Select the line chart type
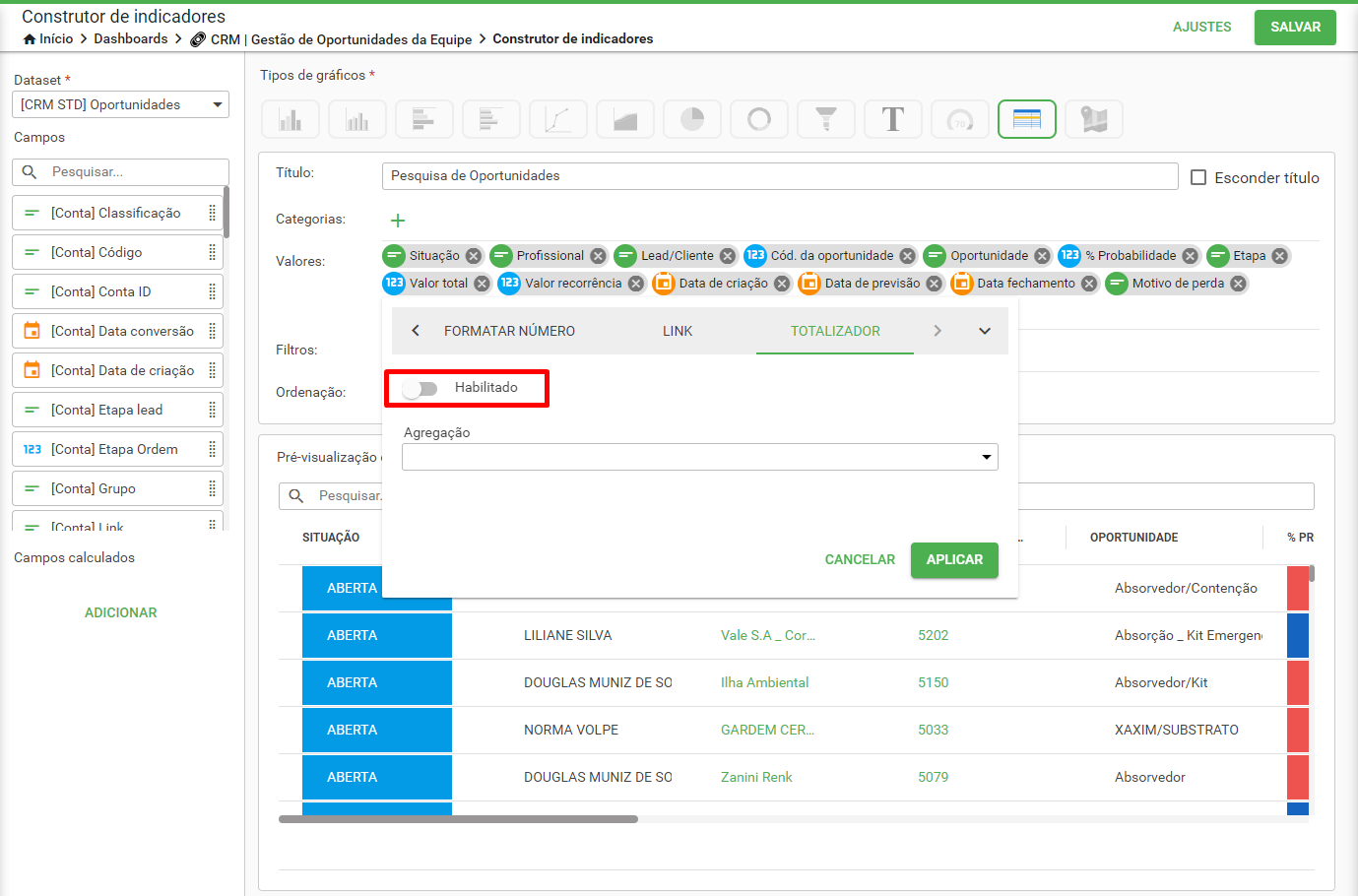 558,119
